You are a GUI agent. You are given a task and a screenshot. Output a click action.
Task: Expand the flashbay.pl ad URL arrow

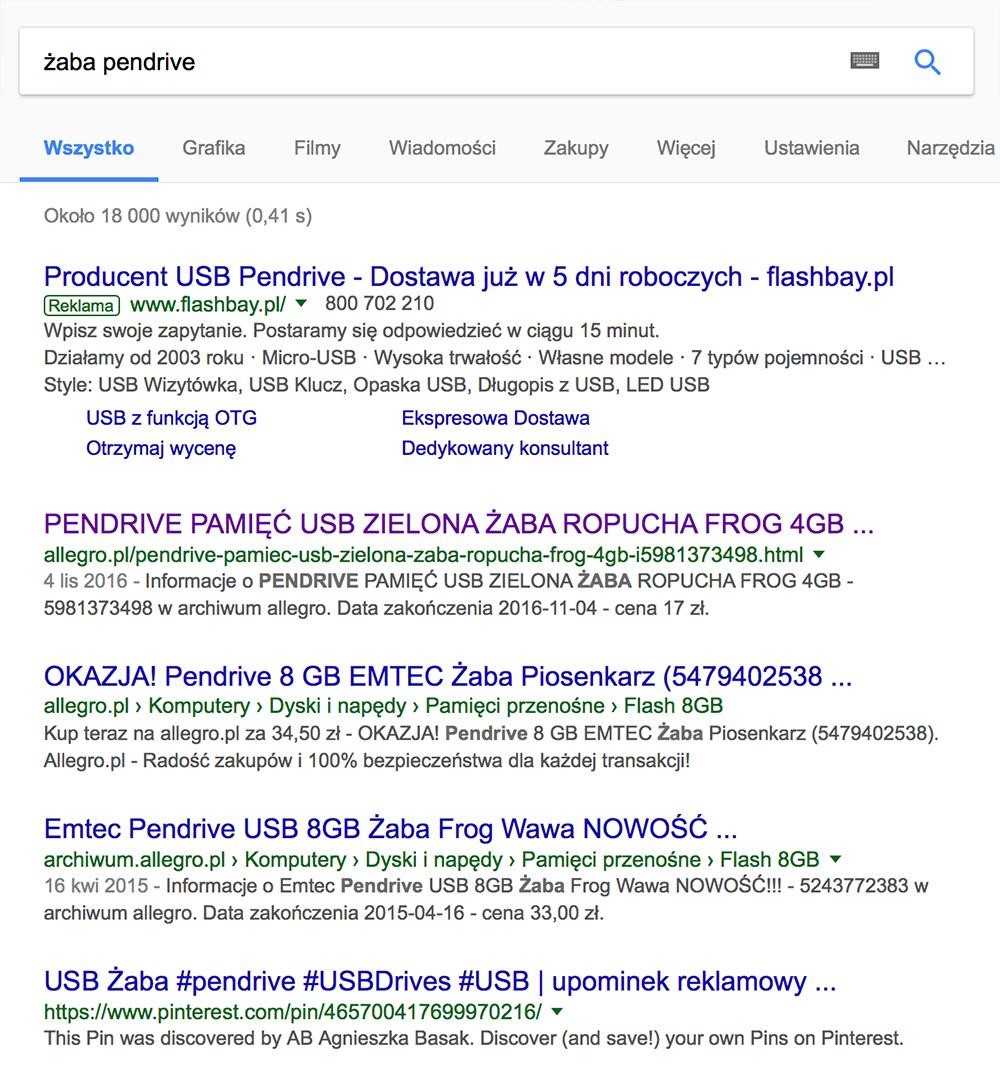302,303
